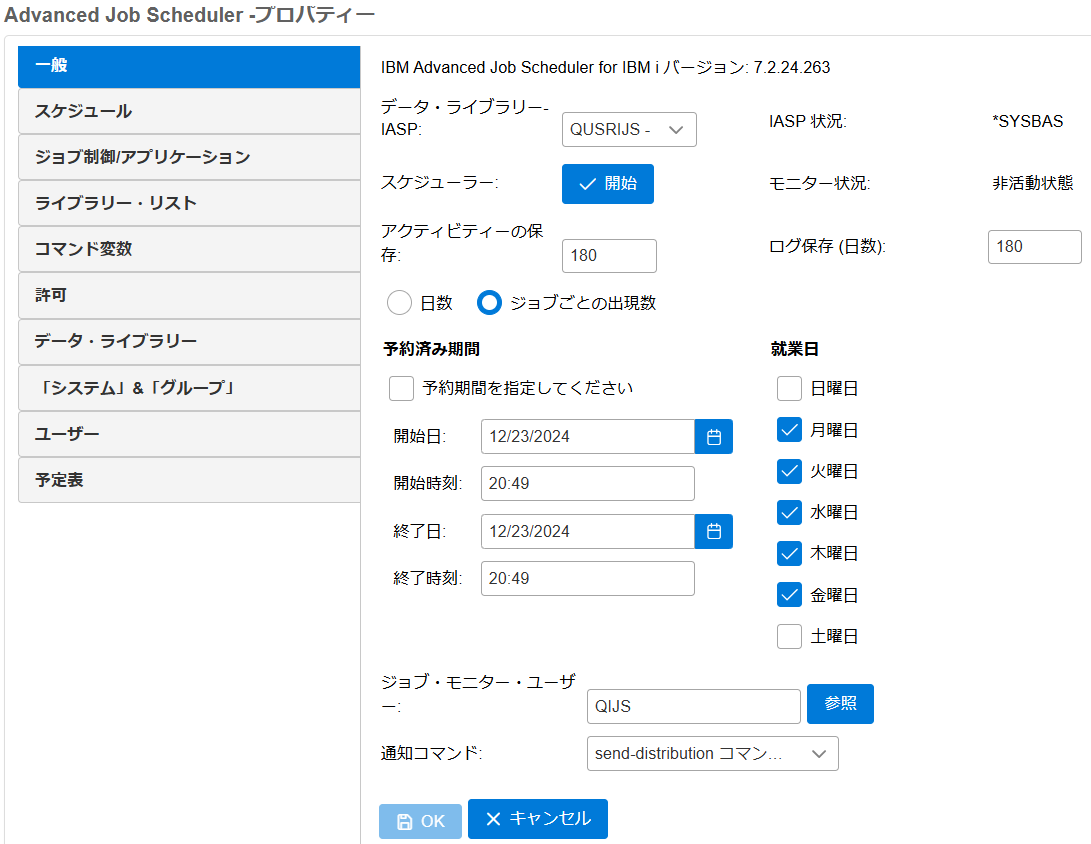Expand the 通知コマンド dropdown

[712, 754]
